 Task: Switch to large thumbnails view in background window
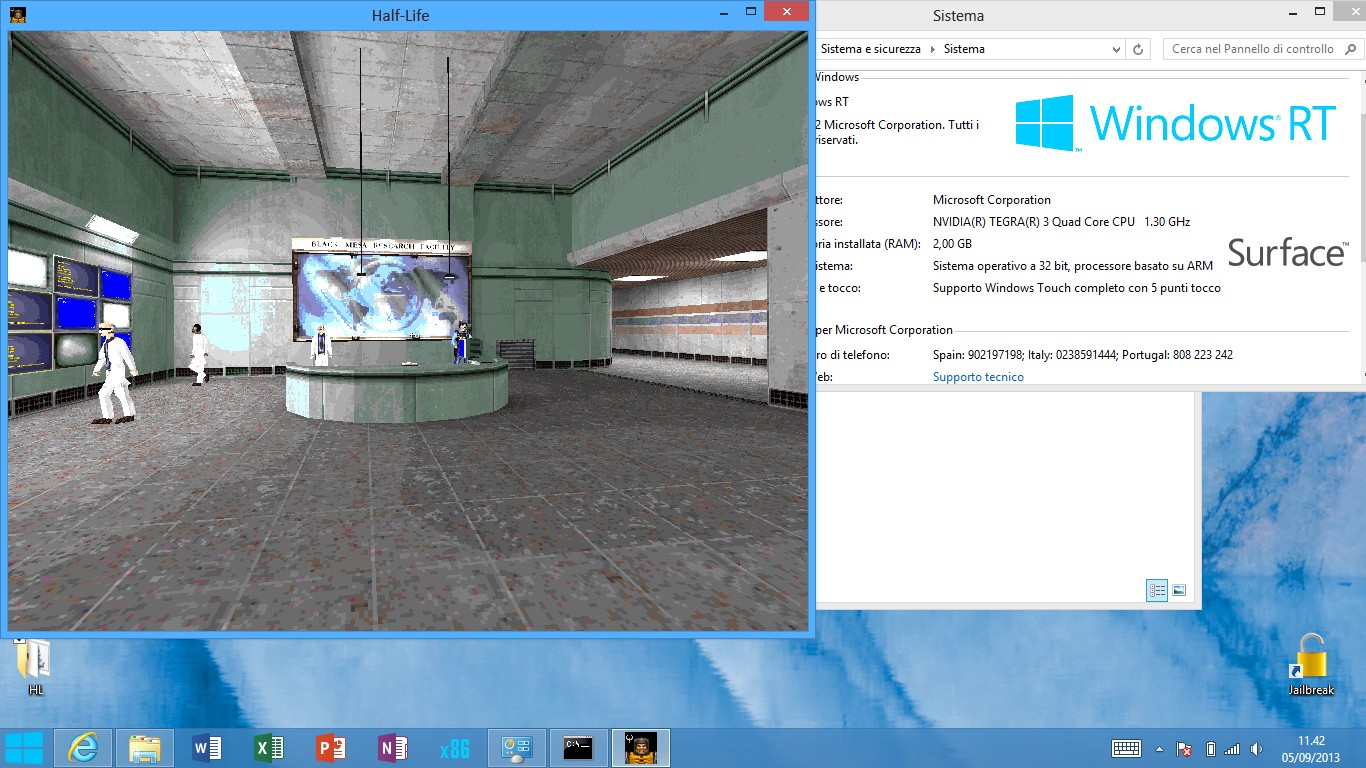(1179, 590)
